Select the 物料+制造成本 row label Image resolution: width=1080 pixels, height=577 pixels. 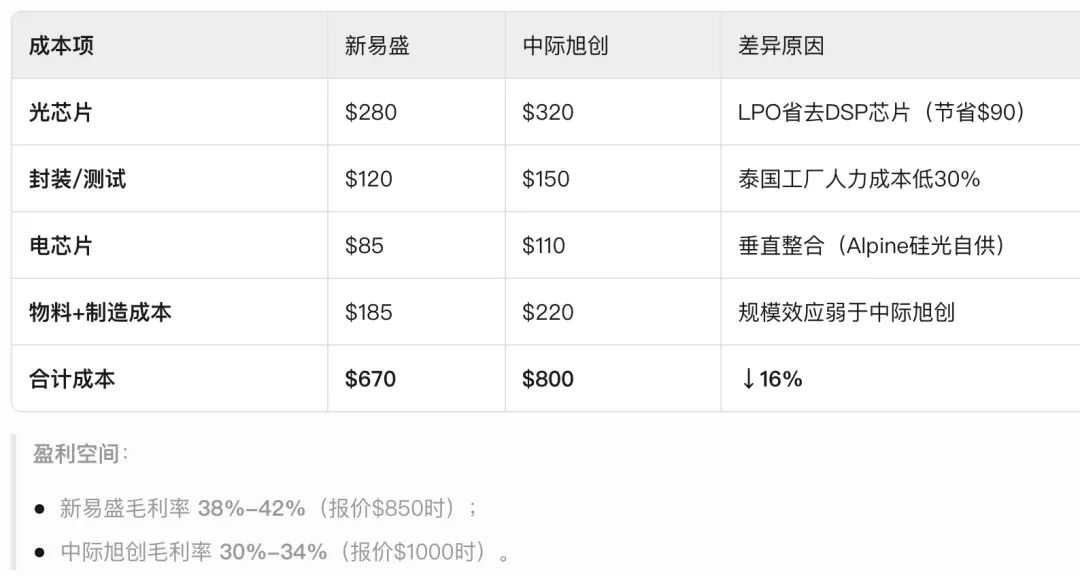(100, 312)
